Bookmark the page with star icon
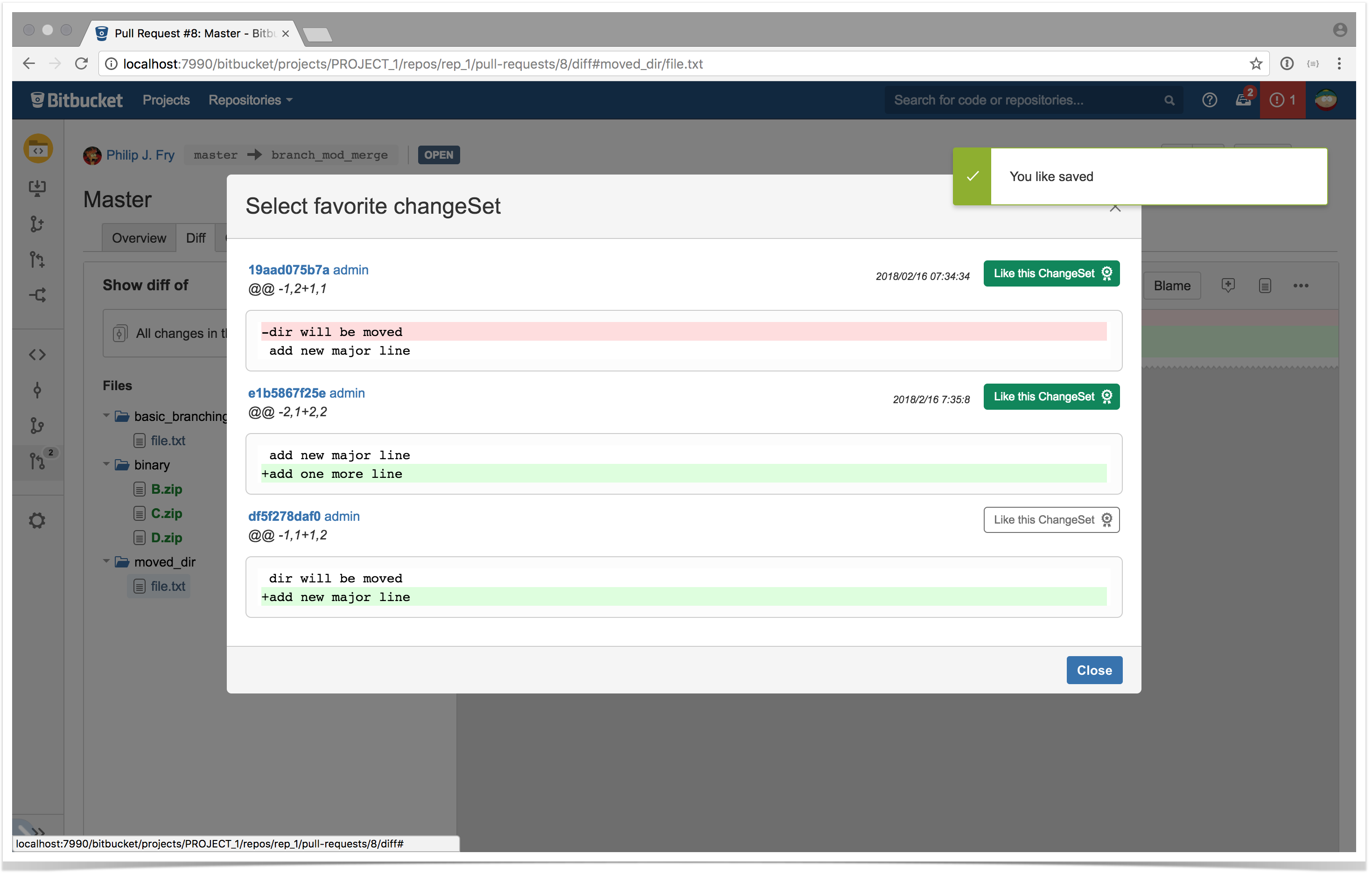This screenshot has height=875, width=1372. point(1256,64)
